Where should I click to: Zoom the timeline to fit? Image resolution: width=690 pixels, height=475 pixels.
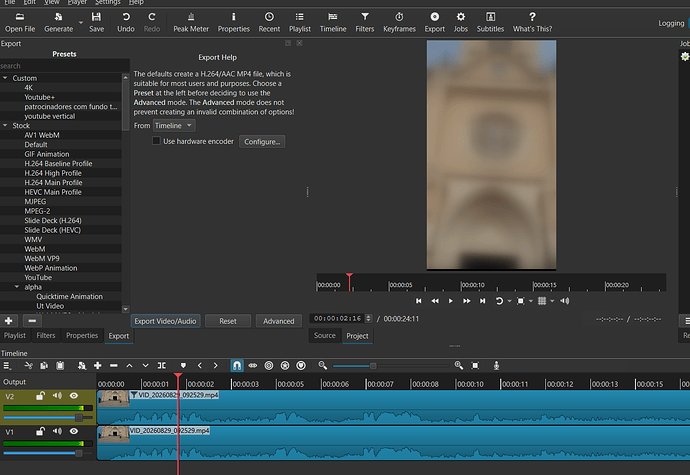tap(475, 365)
